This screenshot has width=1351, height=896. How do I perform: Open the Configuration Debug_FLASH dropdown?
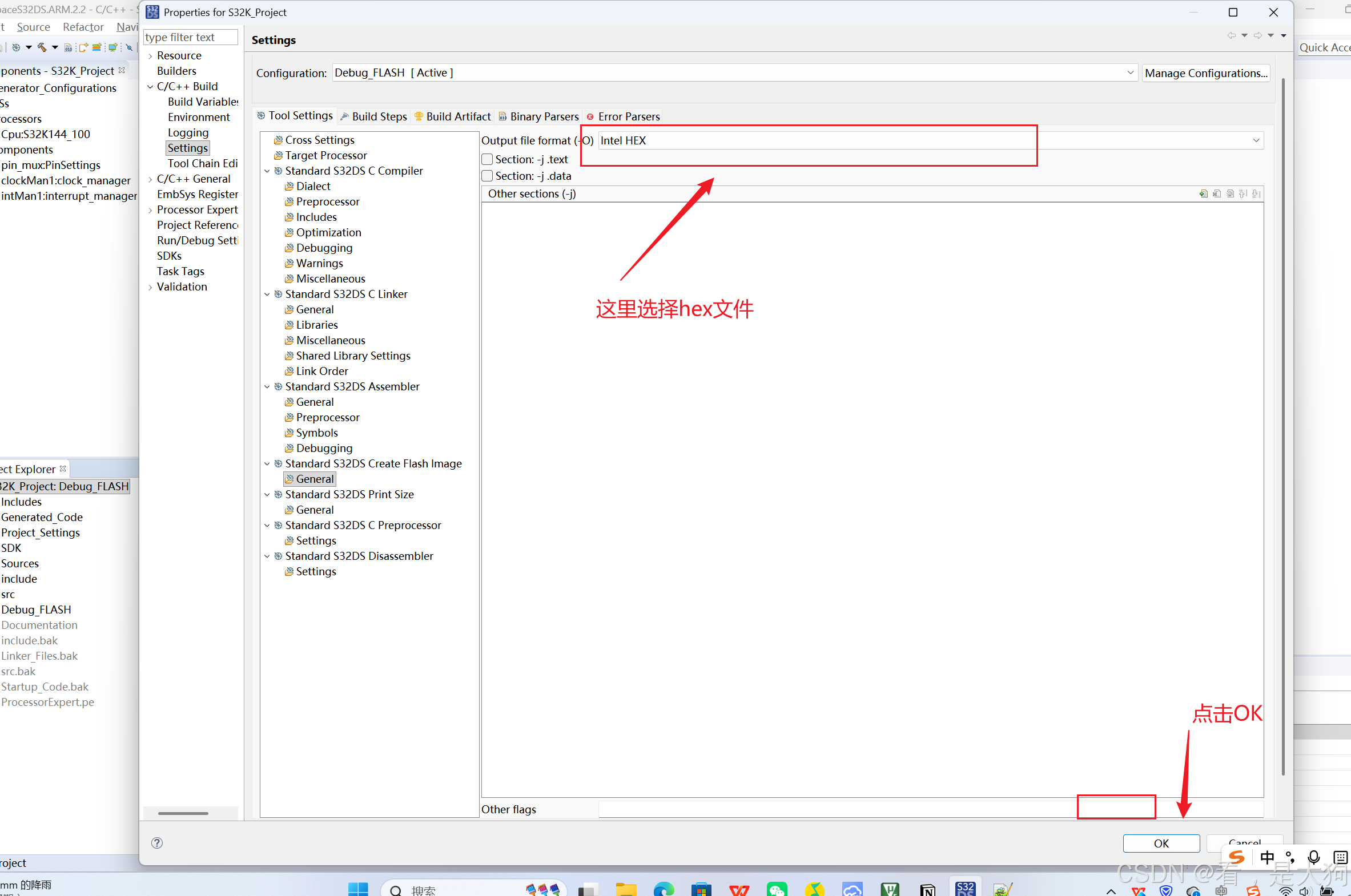1130,72
